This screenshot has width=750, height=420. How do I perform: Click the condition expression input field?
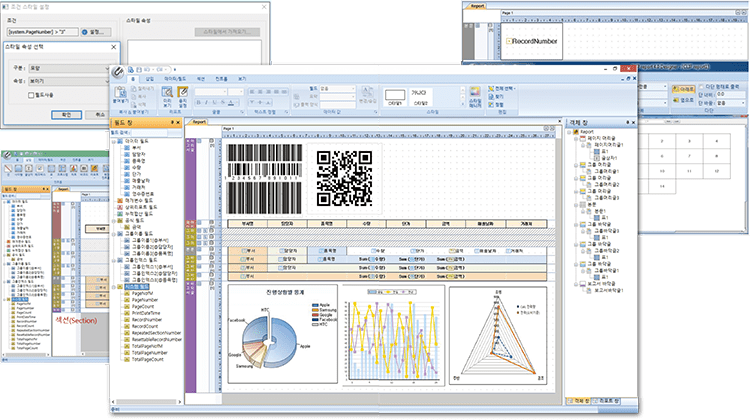[43, 32]
